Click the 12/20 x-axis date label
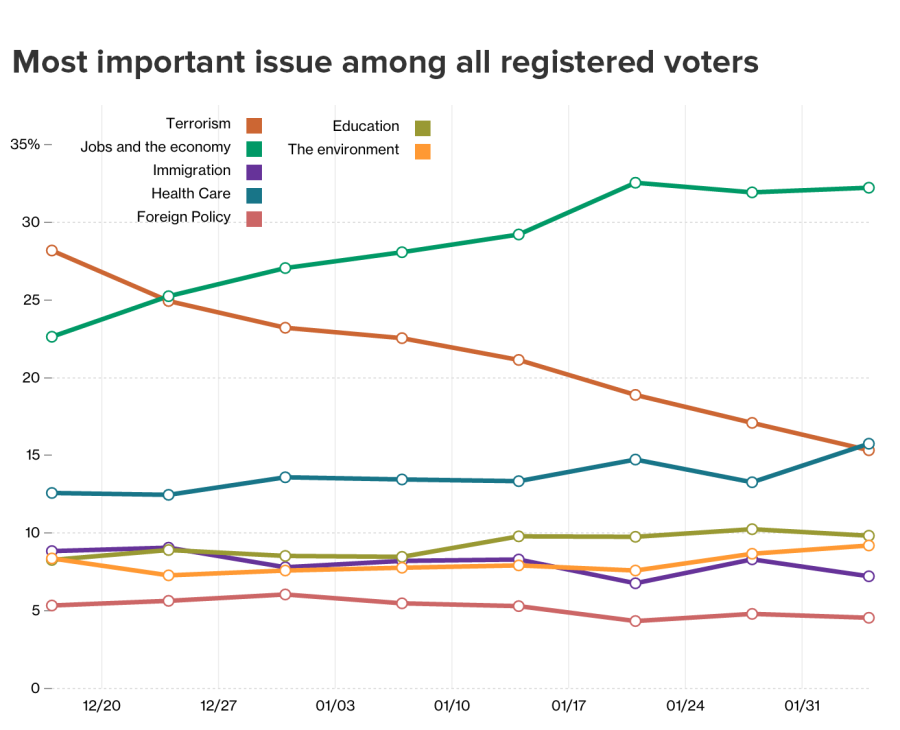The image size is (900, 730). click(x=101, y=706)
